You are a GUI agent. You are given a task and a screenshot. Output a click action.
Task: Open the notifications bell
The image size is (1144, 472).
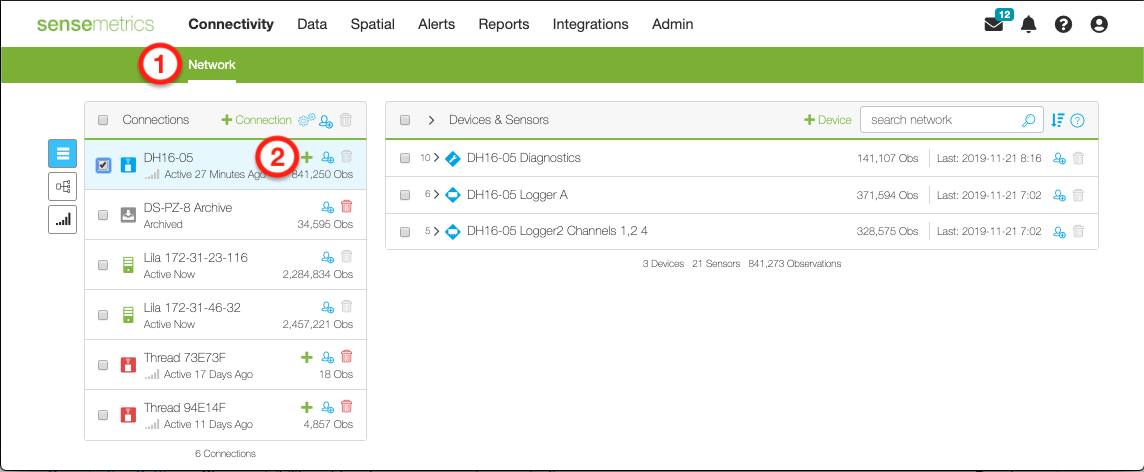[x=1028, y=24]
